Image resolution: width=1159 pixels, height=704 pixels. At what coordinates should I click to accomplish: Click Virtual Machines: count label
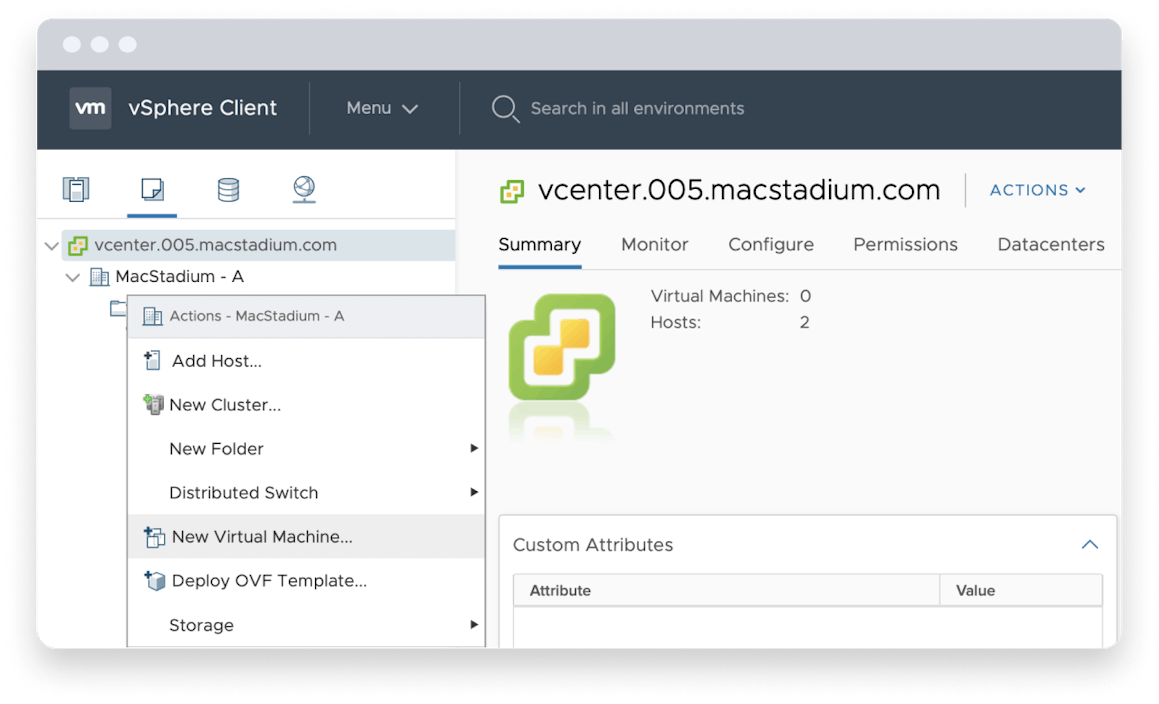(x=720, y=297)
